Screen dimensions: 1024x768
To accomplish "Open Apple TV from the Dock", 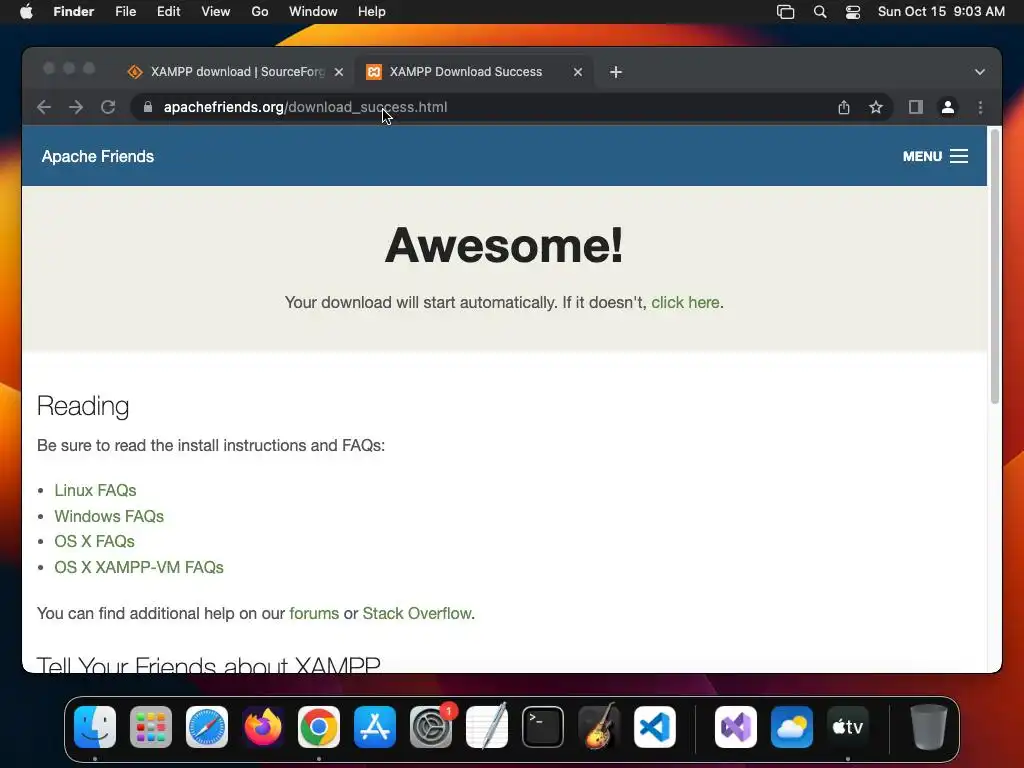I will tap(848, 727).
